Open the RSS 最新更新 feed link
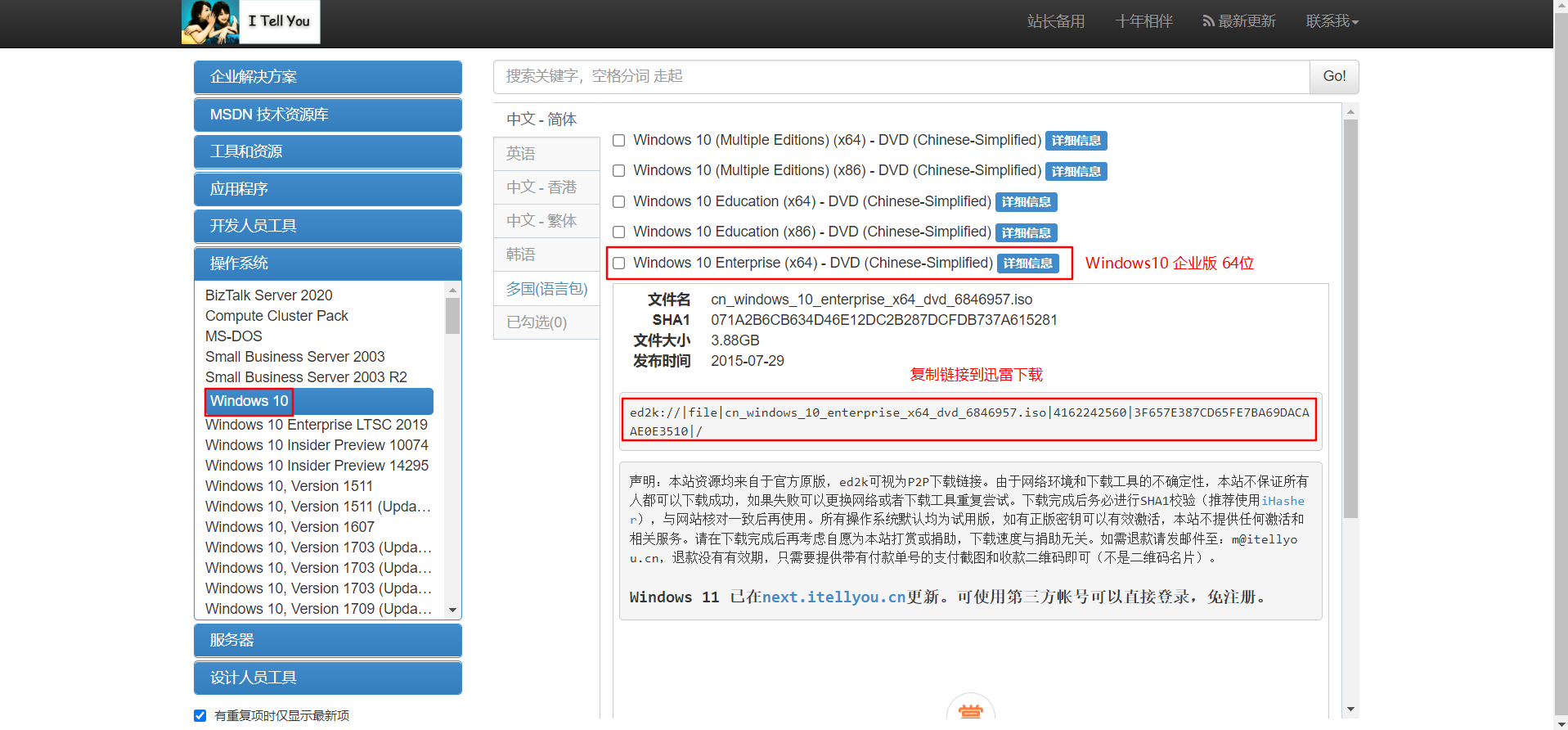The height and width of the screenshot is (730, 1568). [1239, 21]
